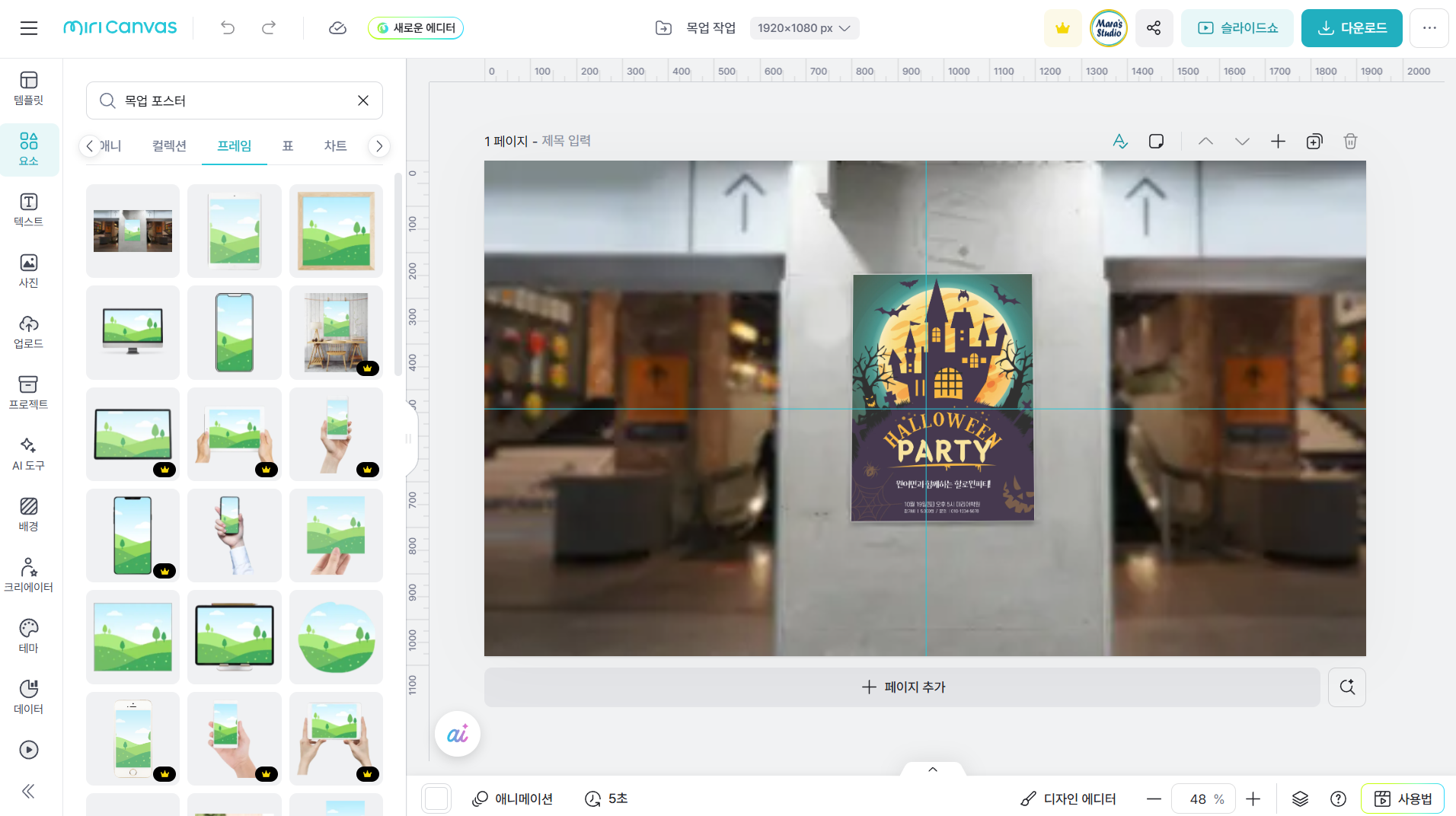Open the 크리에이터 sidebar panel
The width and height of the screenshot is (1456, 816).
(29, 576)
